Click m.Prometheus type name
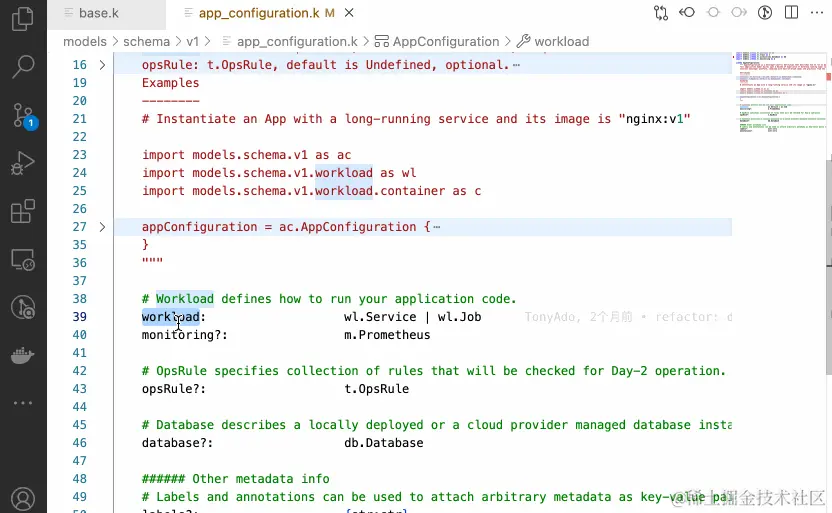832x513 pixels. pos(387,335)
